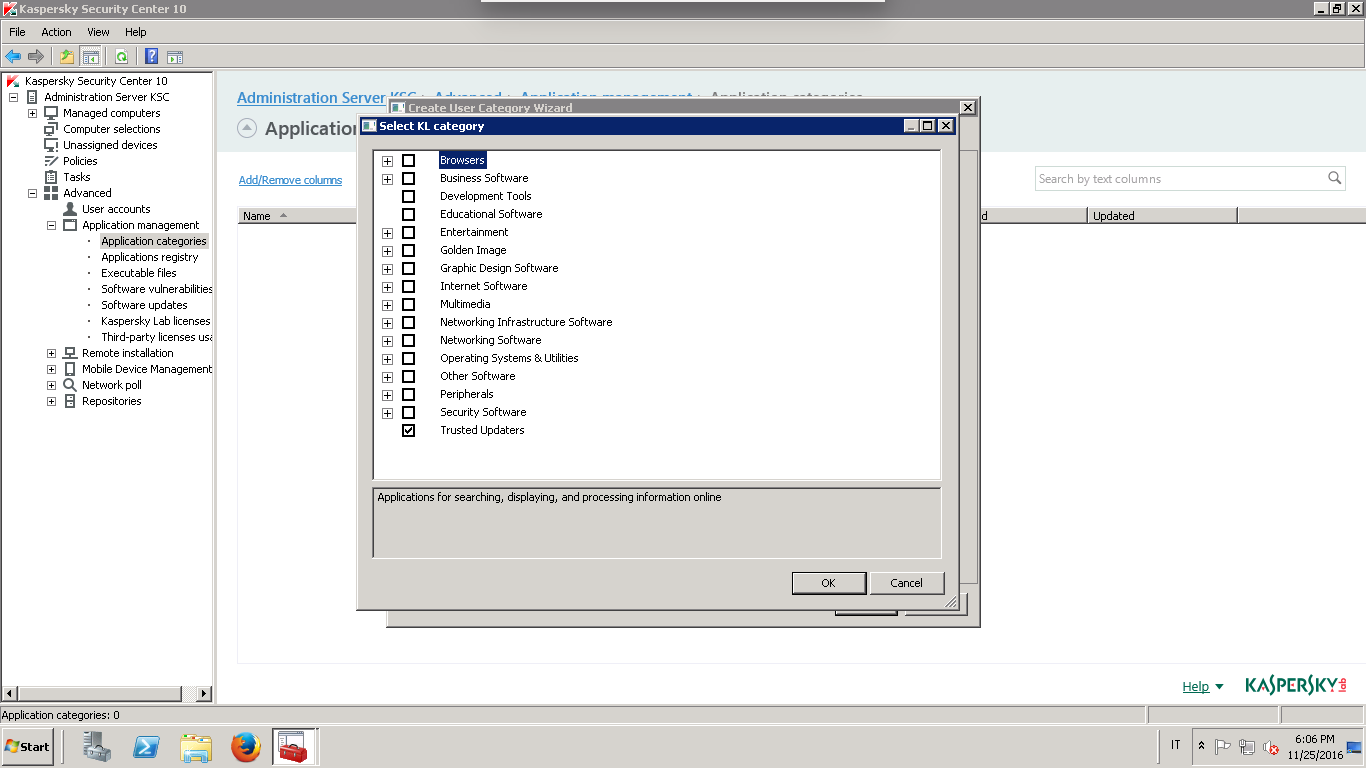Expand the Peripherals node
The width and height of the screenshot is (1366, 768).
click(388, 395)
